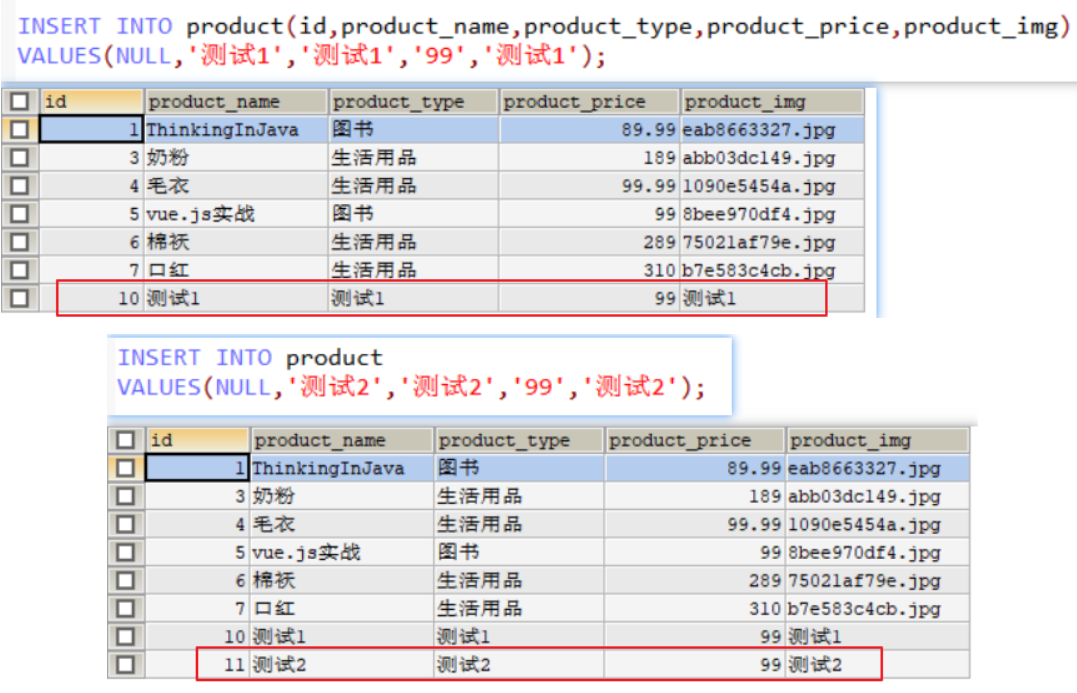Sort by product_type header in lower table
The height and width of the screenshot is (693, 1077).
(519, 440)
